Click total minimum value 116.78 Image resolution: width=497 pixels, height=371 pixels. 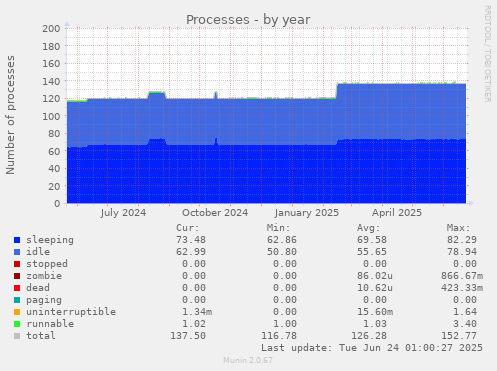pos(279,336)
